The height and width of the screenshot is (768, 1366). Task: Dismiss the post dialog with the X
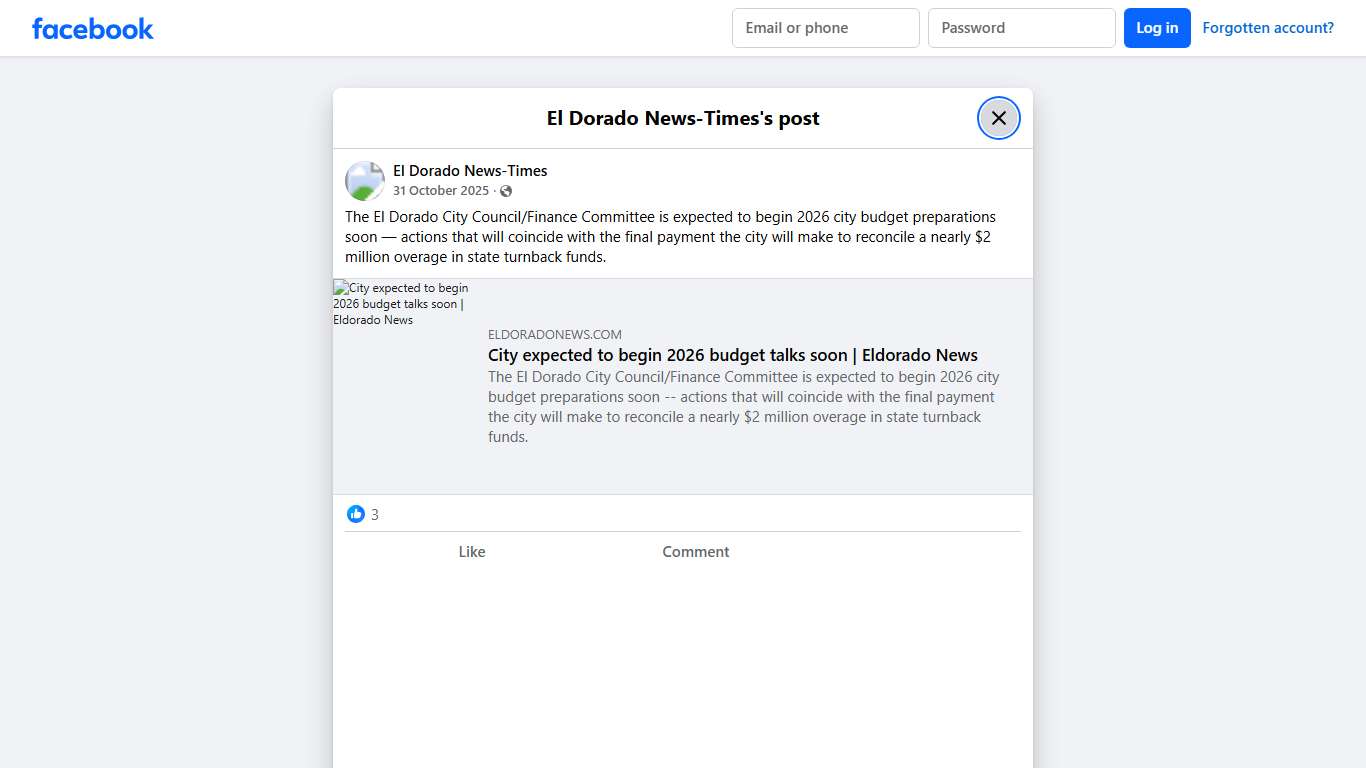(x=998, y=117)
